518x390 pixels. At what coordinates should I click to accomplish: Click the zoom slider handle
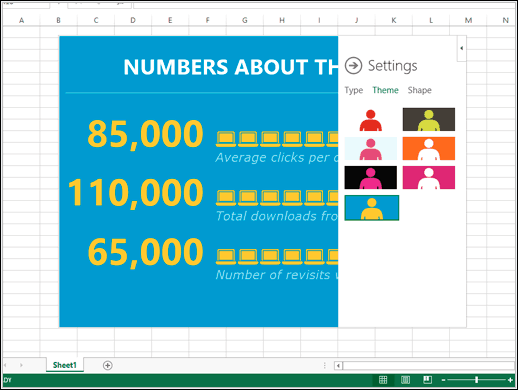pos(477,380)
